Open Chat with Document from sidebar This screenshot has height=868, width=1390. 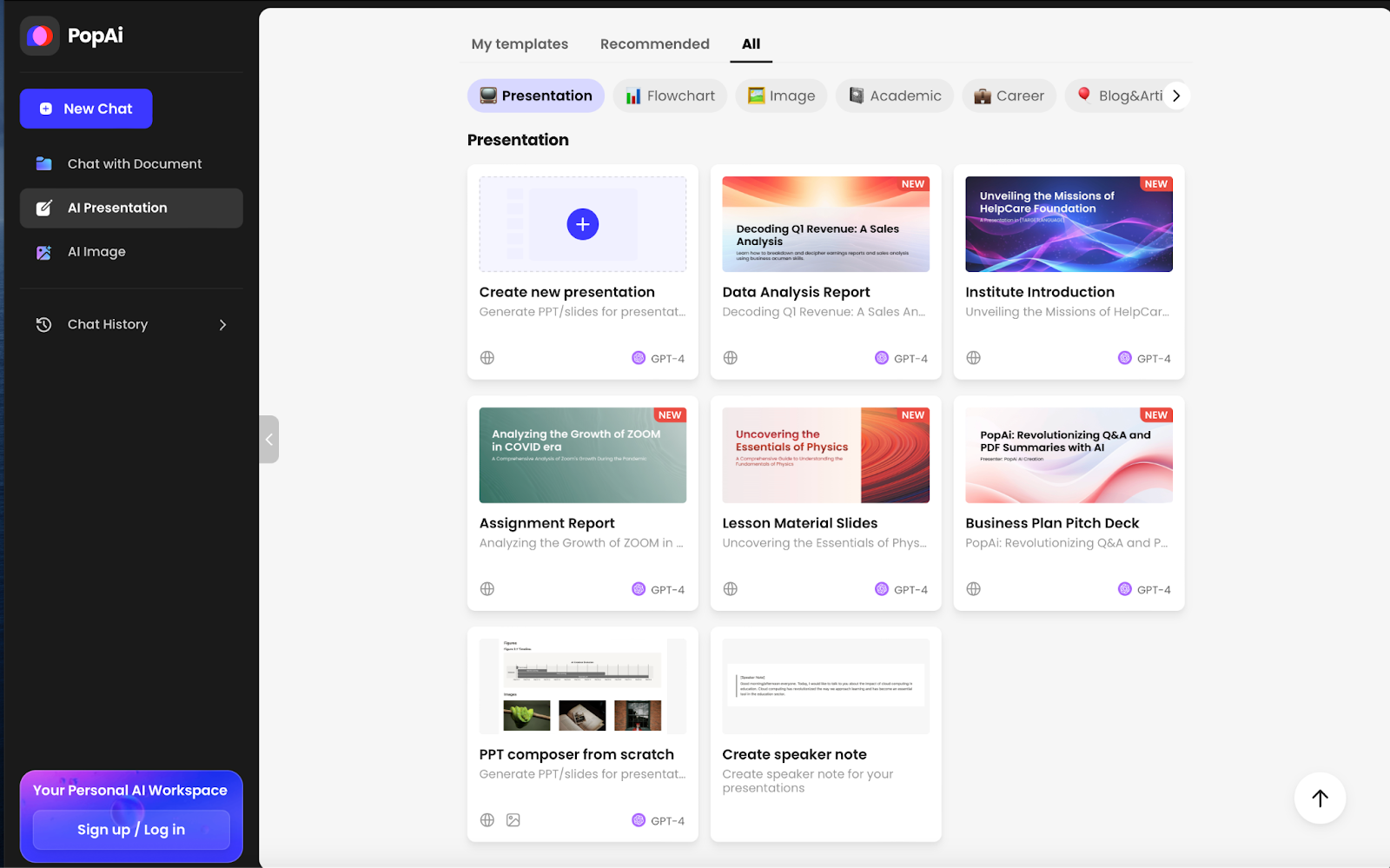[133, 163]
